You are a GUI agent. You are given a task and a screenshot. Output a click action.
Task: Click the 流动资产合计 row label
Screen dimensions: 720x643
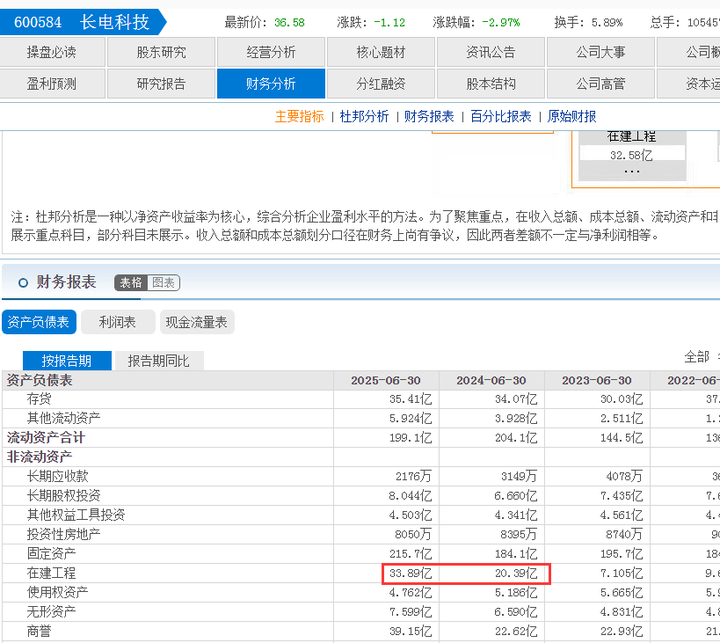pyautogui.click(x=46, y=438)
